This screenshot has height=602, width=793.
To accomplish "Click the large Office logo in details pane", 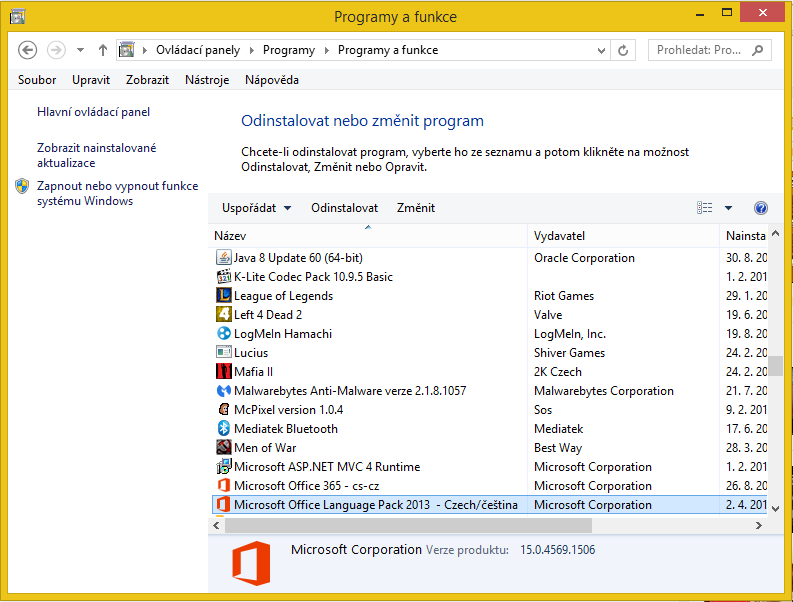I will (x=251, y=563).
